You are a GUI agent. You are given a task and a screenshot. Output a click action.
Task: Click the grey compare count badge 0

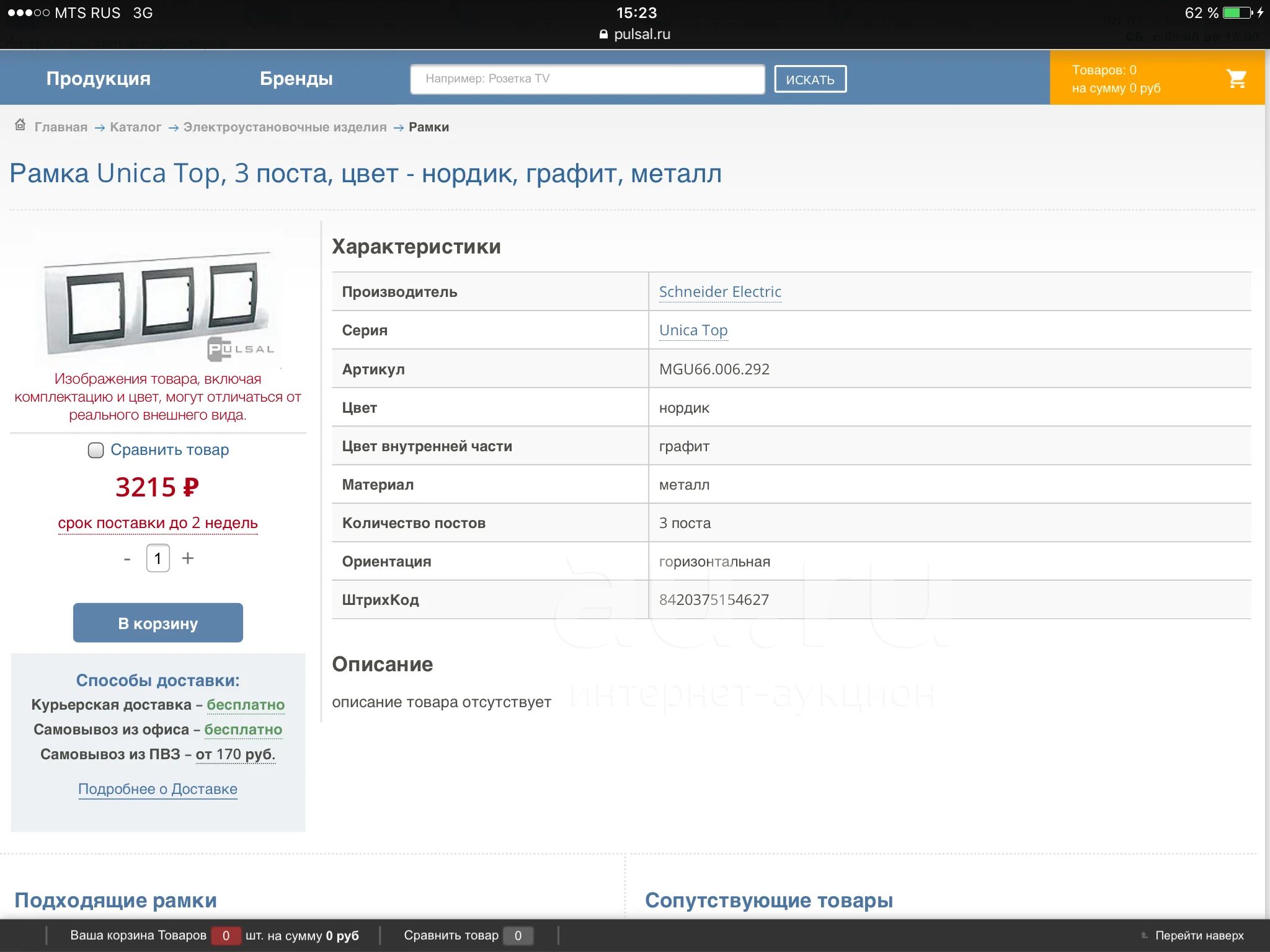pos(518,936)
